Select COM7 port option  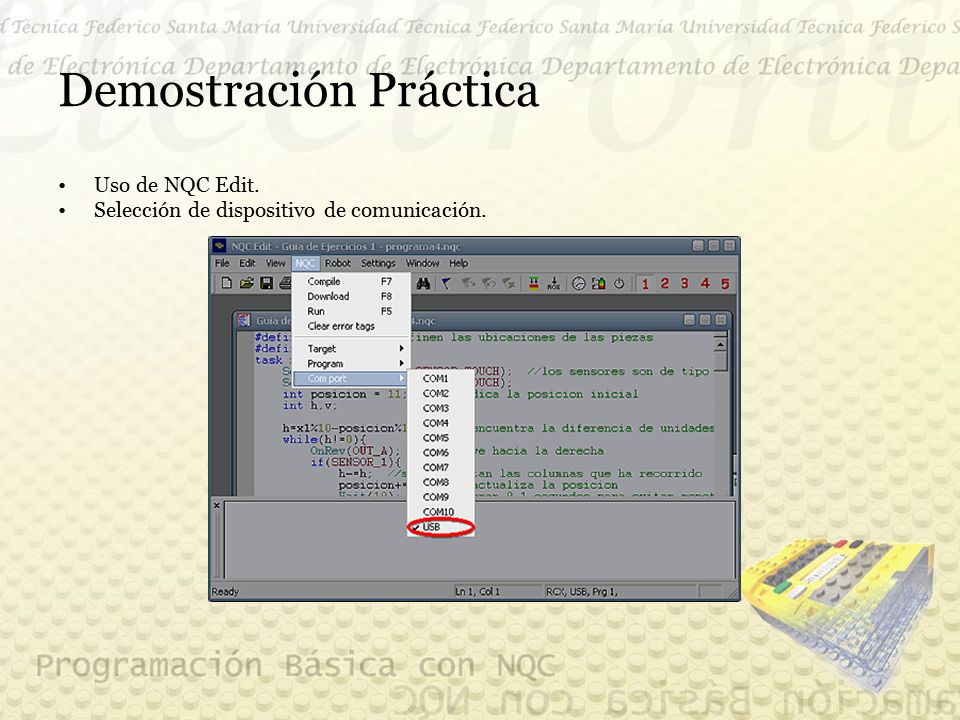pyautogui.click(x=440, y=467)
